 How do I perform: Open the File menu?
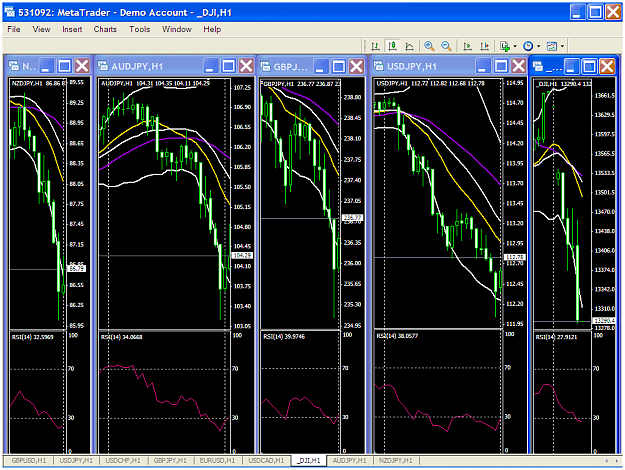click(14, 29)
